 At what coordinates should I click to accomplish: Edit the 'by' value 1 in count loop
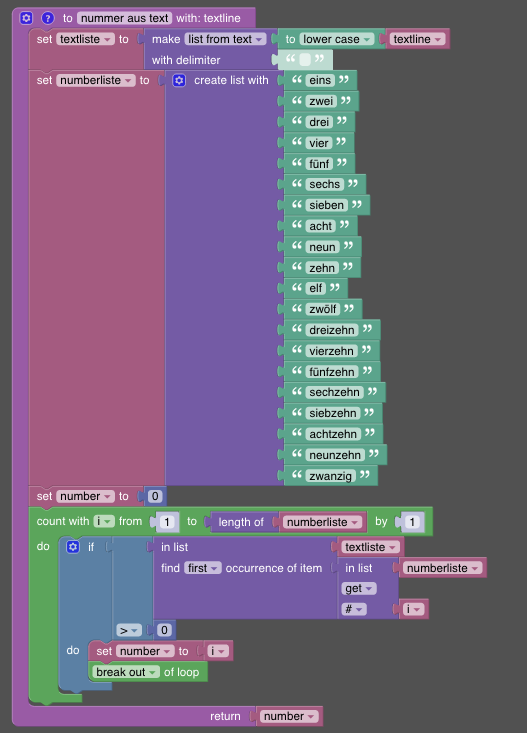(x=412, y=522)
